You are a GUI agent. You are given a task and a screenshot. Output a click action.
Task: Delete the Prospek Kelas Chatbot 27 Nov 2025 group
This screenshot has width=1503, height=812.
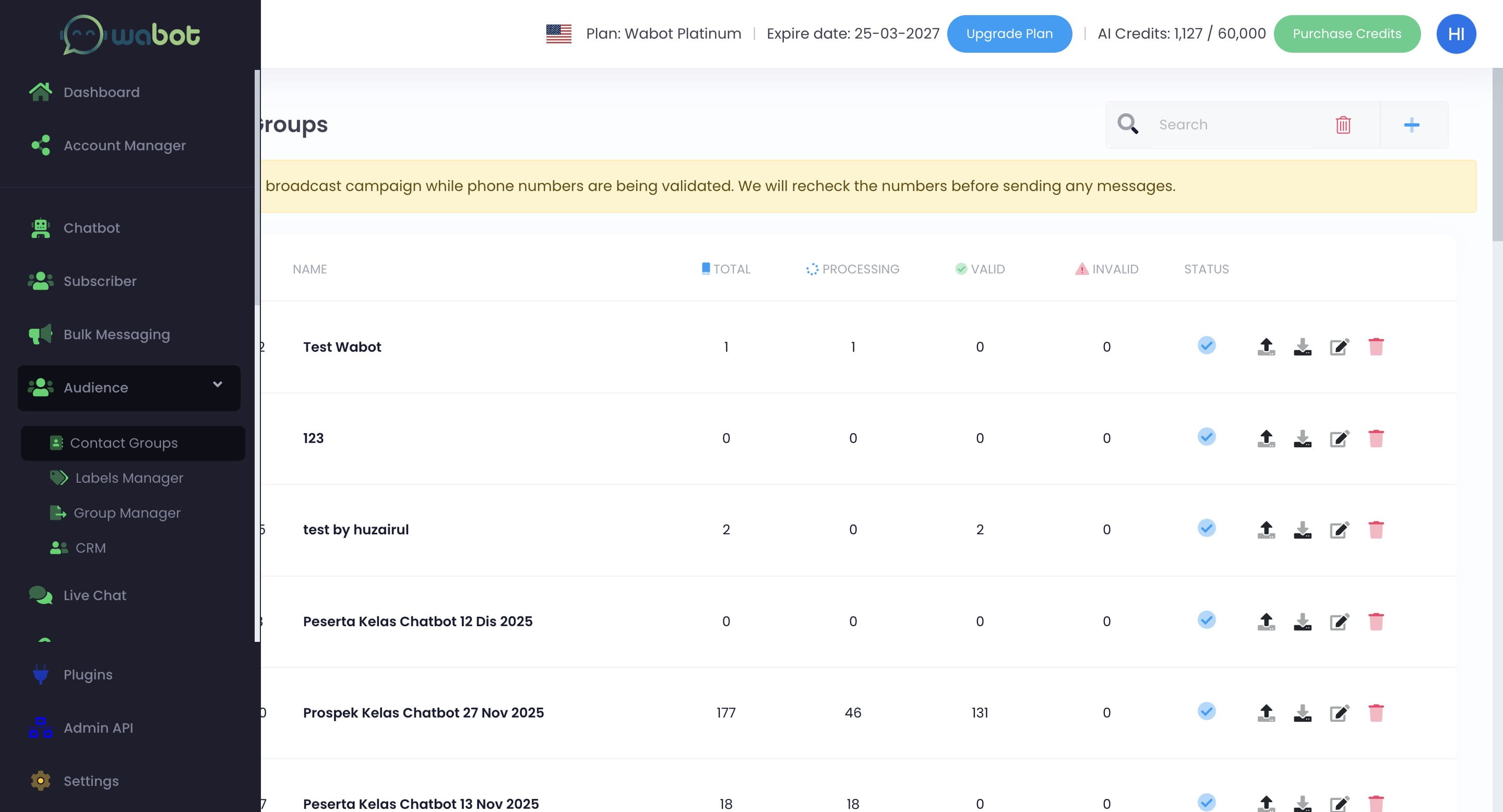pyautogui.click(x=1377, y=712)
